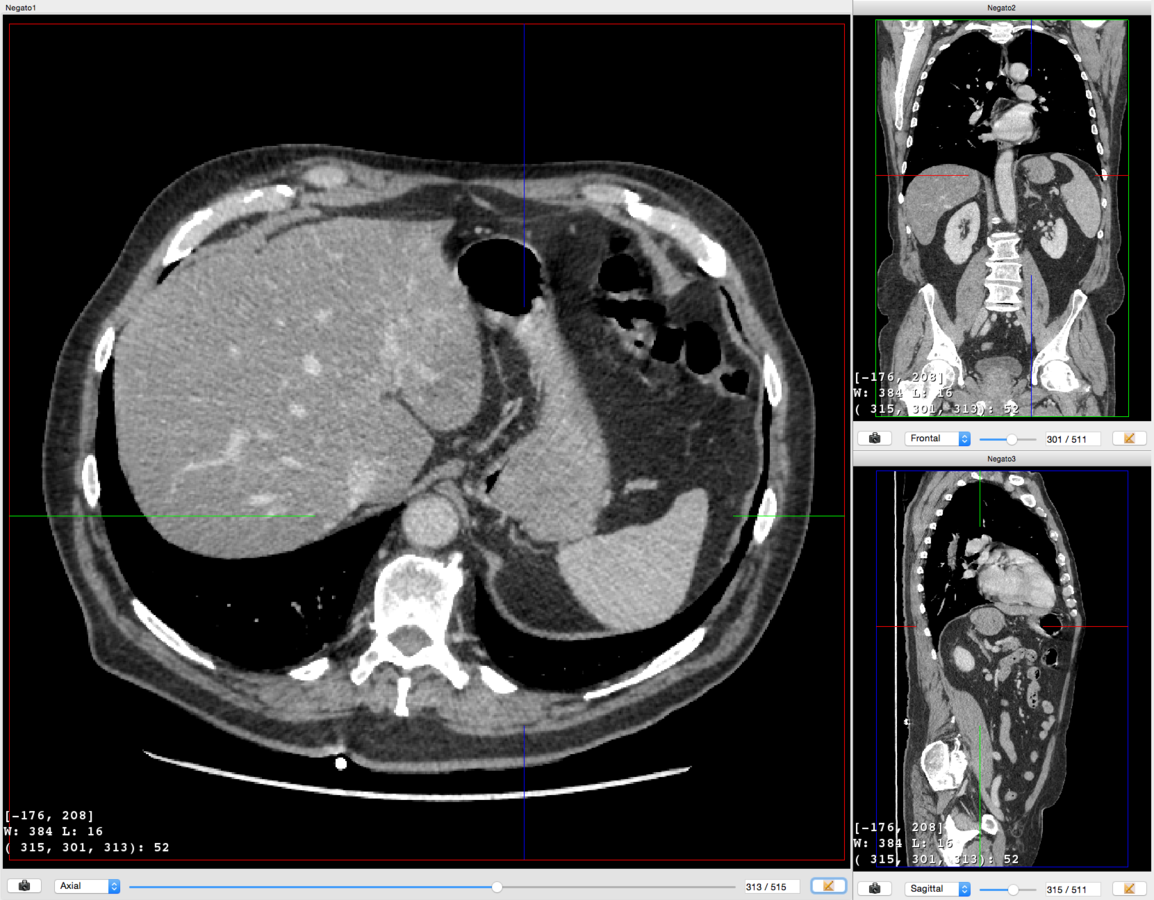Click the orange tool button beside 301 / 511

1129,439
